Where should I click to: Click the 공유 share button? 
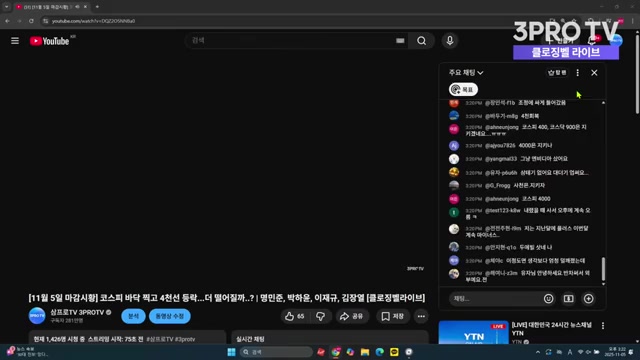point(352,316)
